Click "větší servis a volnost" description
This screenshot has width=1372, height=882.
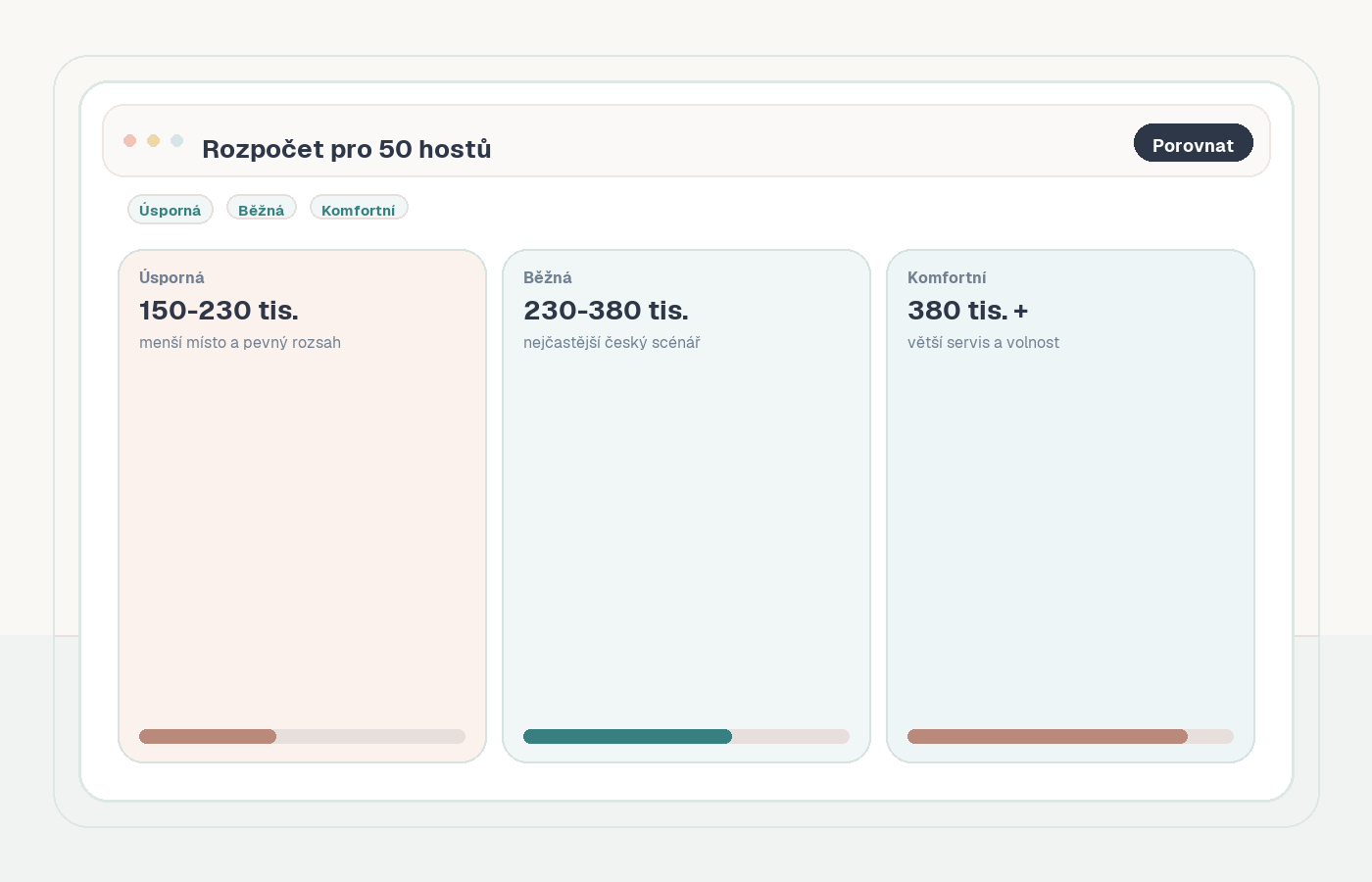(x=983, y=343)
